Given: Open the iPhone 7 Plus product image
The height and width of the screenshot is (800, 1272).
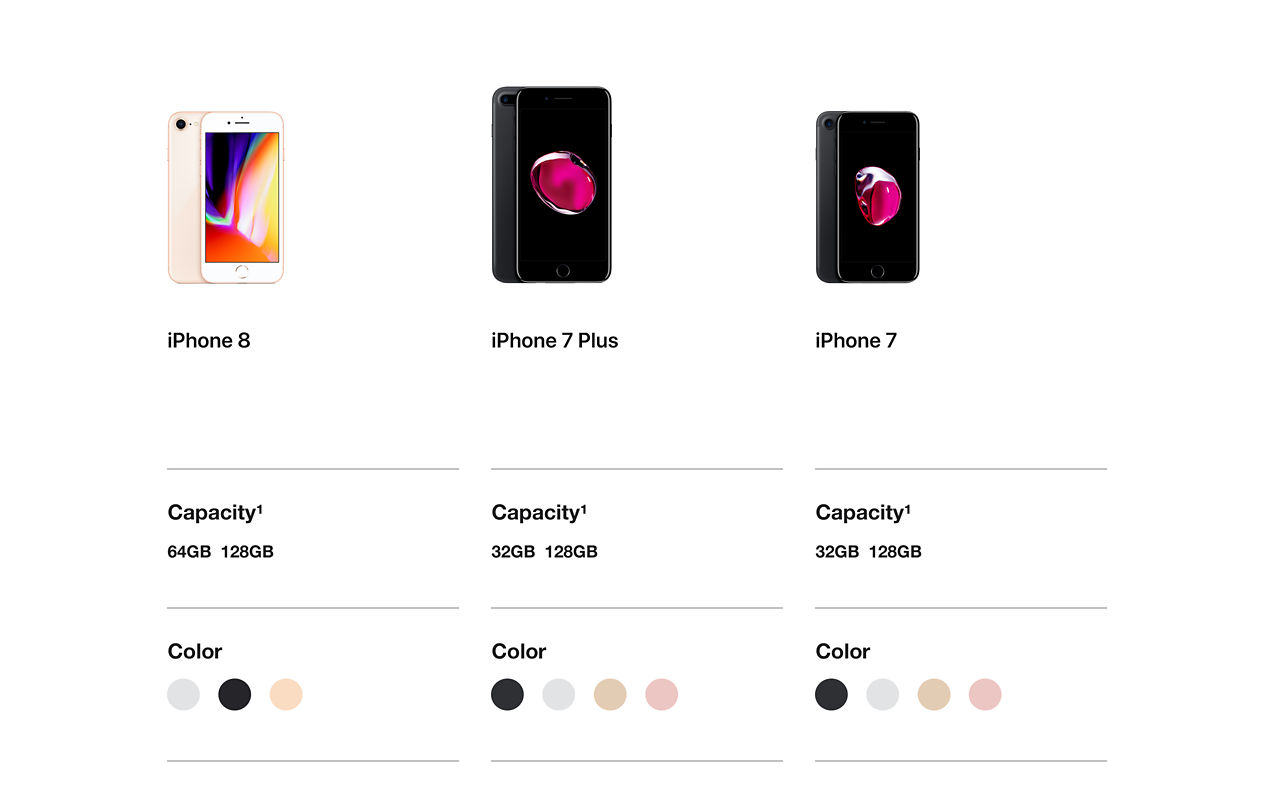Looking at the screenshot, I should [551, 185].
